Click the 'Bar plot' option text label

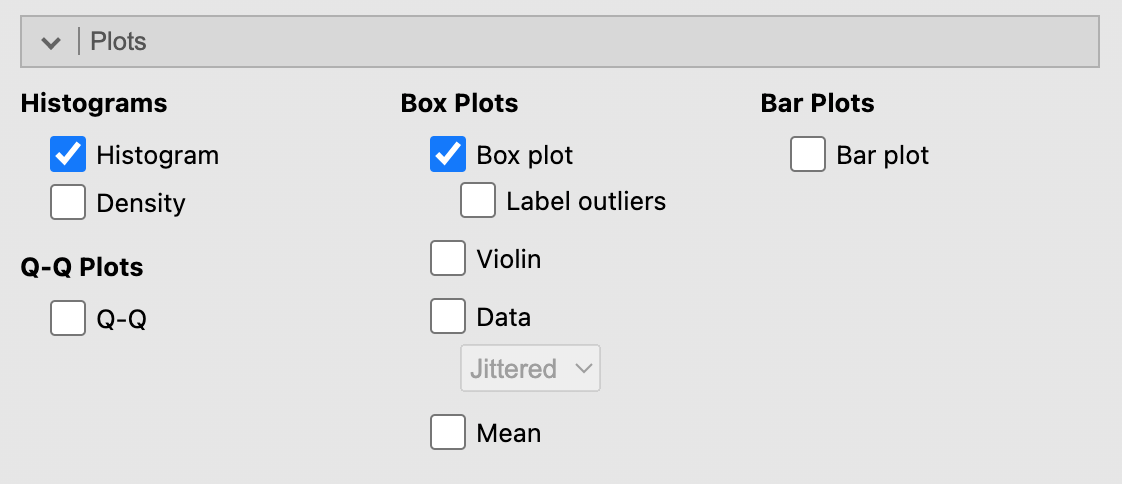883,156
